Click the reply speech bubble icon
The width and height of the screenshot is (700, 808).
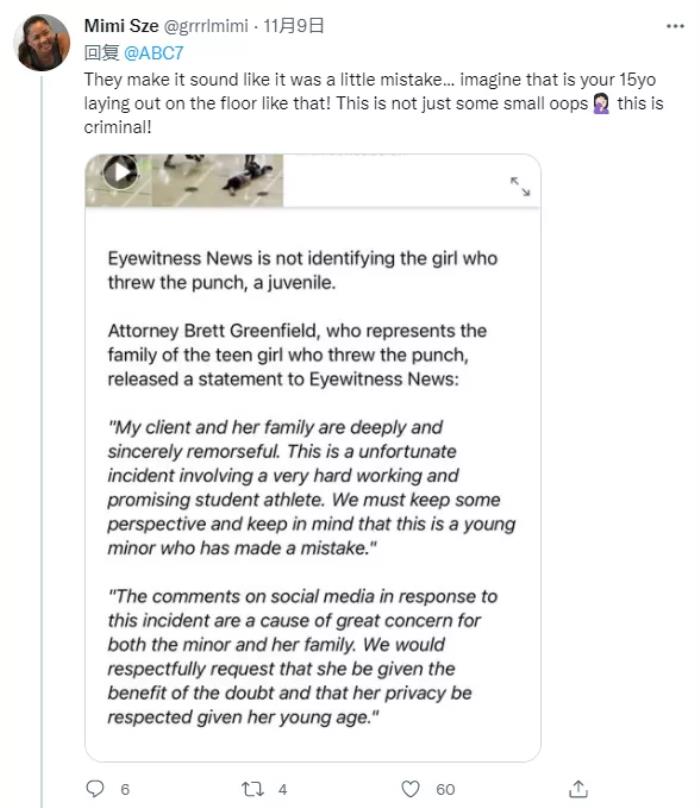pos(96,789)
